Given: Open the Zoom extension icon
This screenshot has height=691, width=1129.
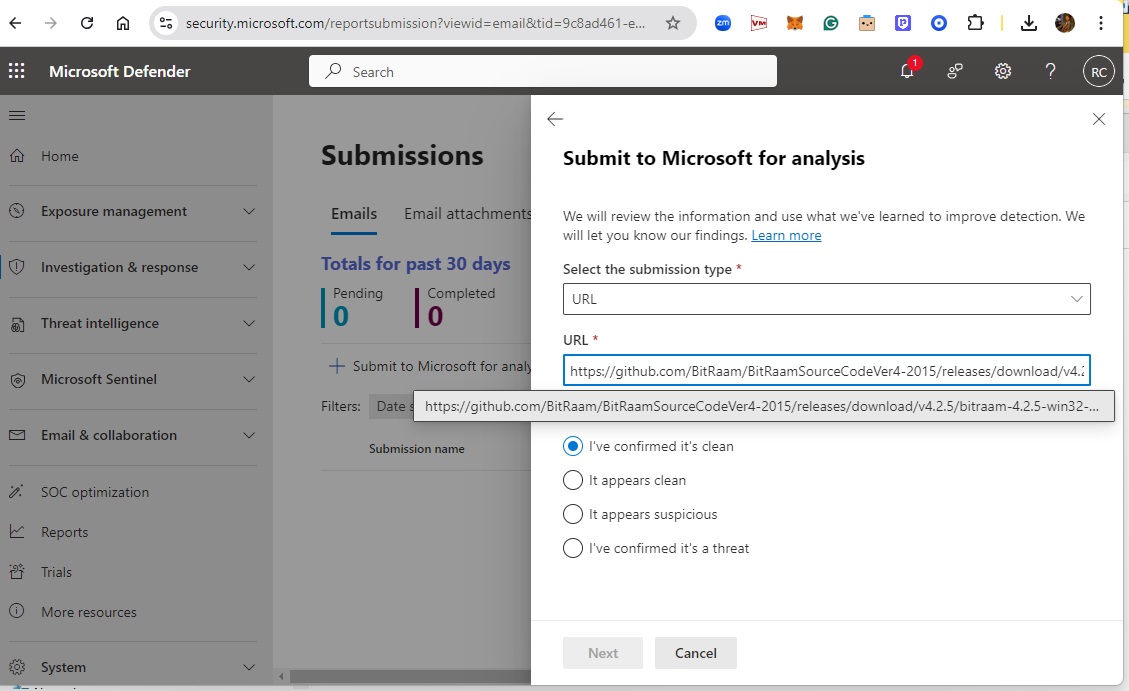Looking at the screenshot, I should (722, 23).
